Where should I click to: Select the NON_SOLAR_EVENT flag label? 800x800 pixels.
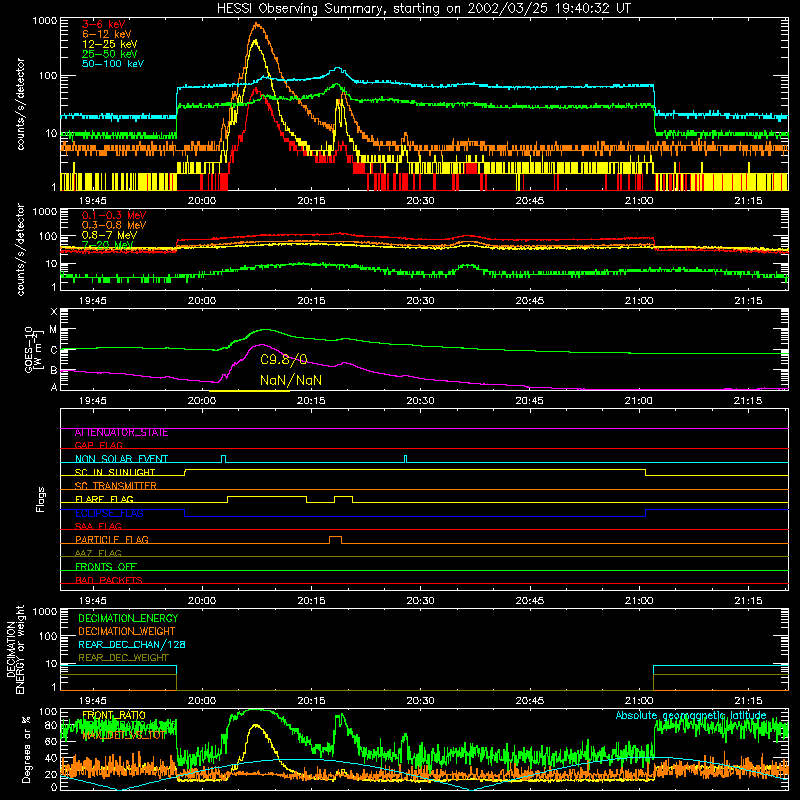[121, 459]
